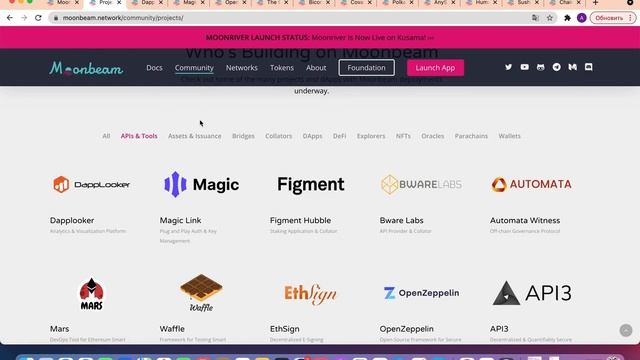Open About navigation menu
Image resolution: width=640 pixels, height=360 pixels.
pos(316,68)
